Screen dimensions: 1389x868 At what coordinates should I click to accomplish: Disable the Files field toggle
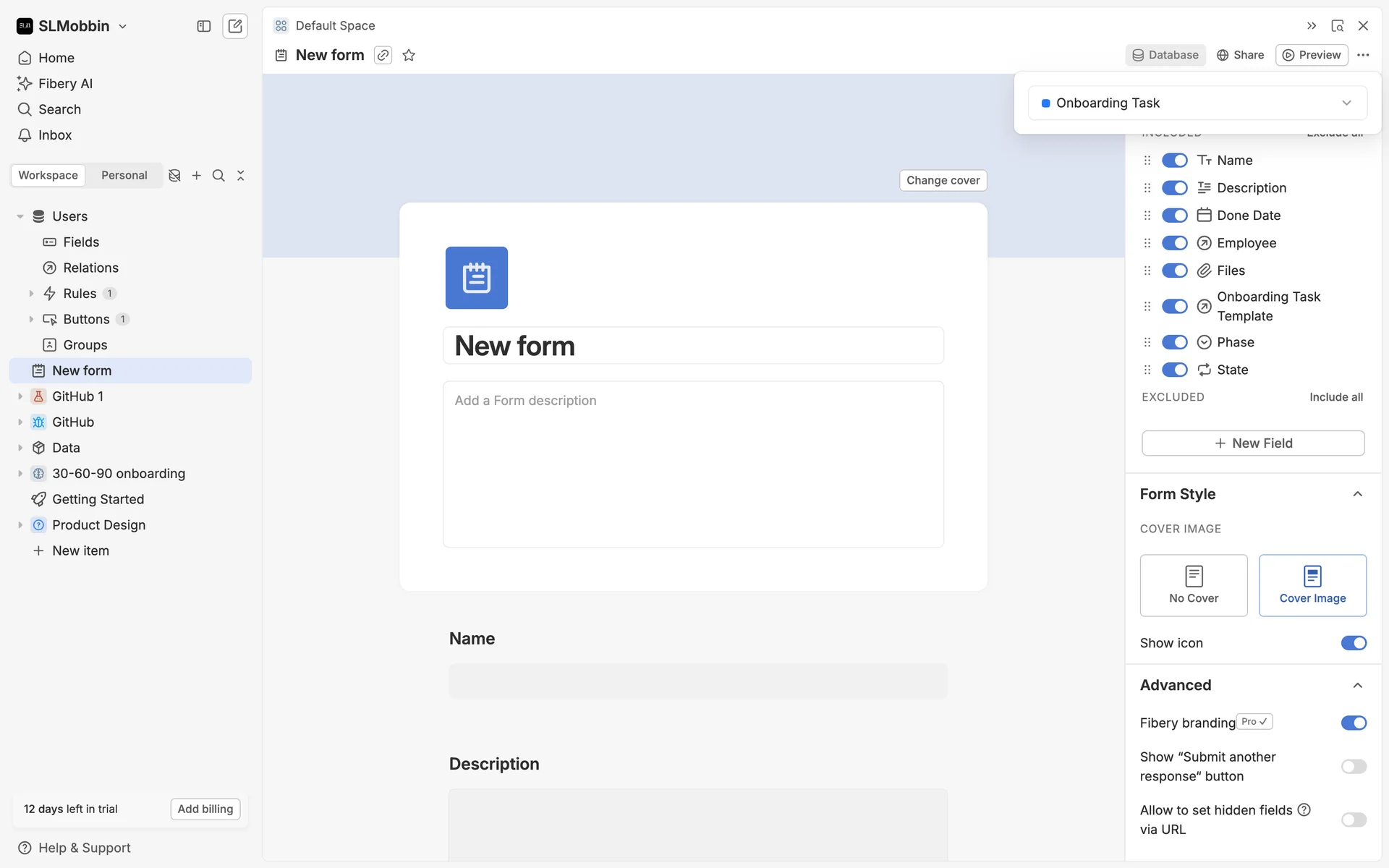point(1174,271)
